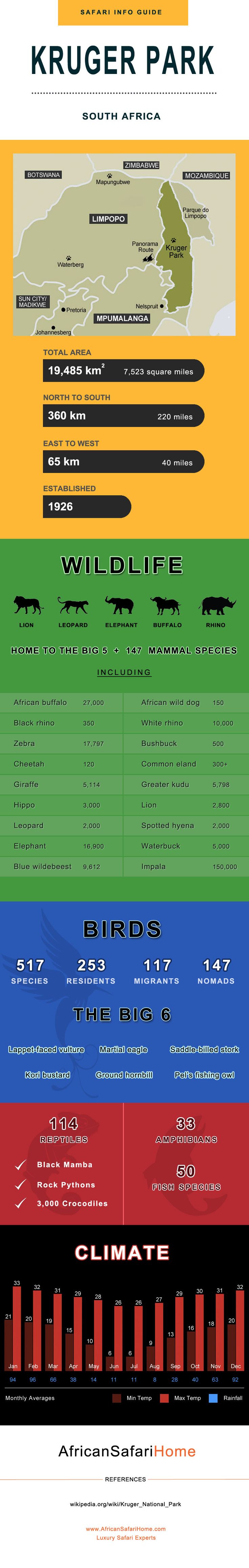This screenshot has width=249, height=1568.
Task: Click the Safari Info Guide banner
Action: pos(123,12)
